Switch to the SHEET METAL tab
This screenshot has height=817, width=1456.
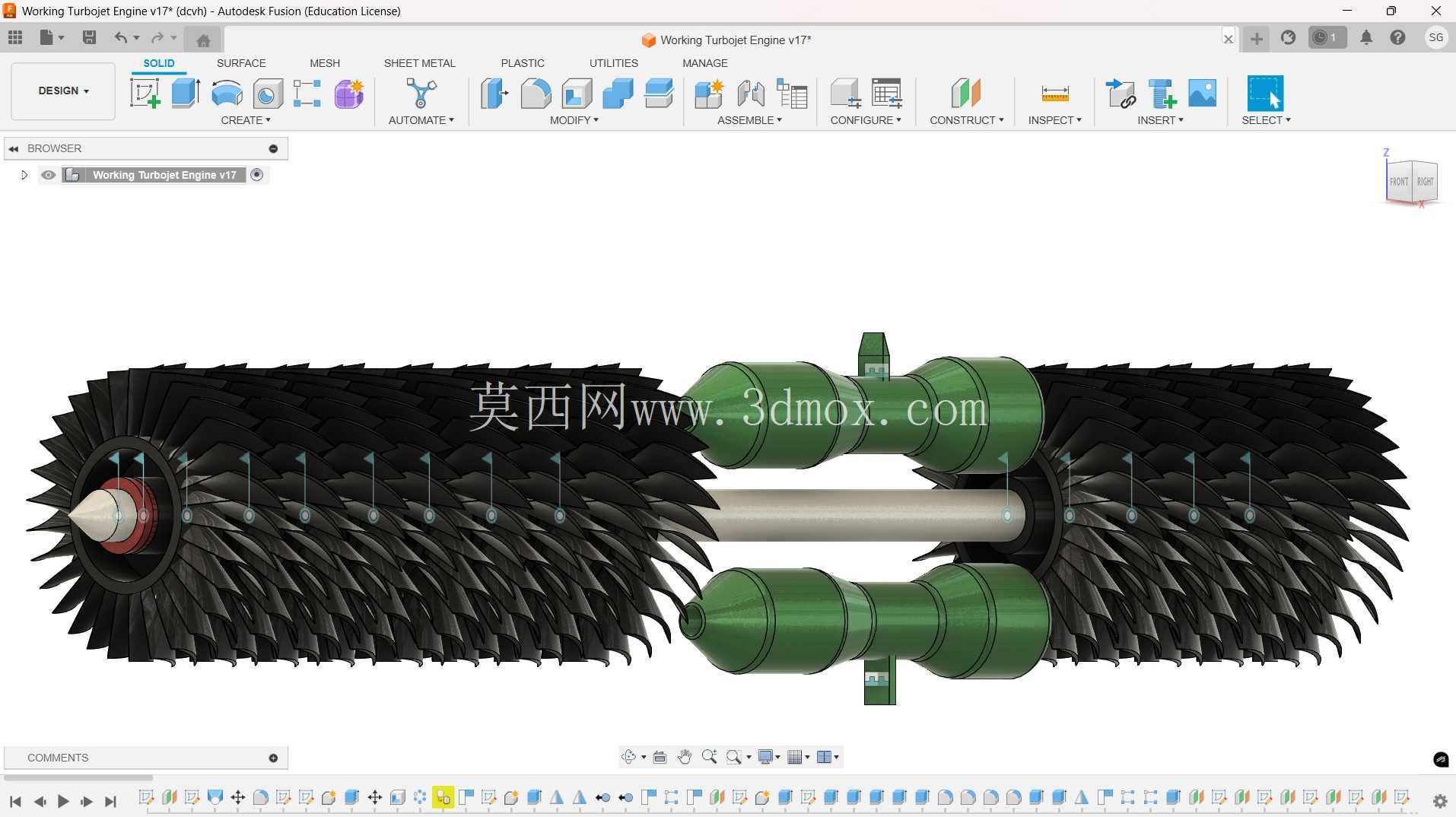point(419,63)
